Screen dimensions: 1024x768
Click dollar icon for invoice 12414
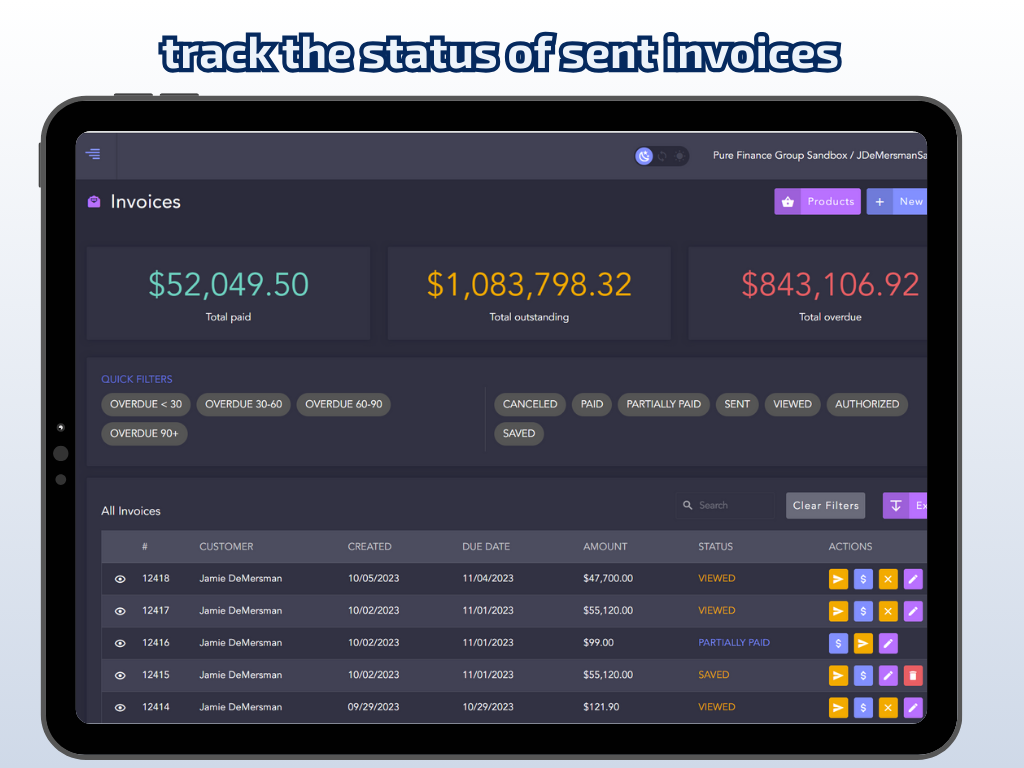(863, 707)
